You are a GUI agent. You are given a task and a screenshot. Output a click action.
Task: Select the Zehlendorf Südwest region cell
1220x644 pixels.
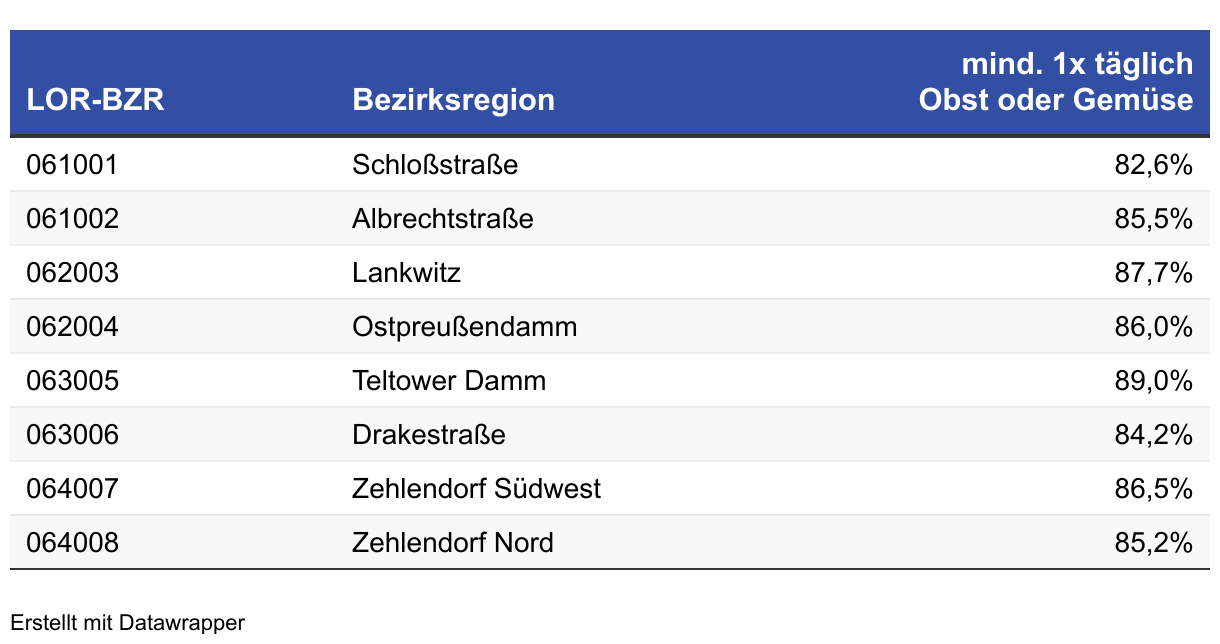pos(477,489)
